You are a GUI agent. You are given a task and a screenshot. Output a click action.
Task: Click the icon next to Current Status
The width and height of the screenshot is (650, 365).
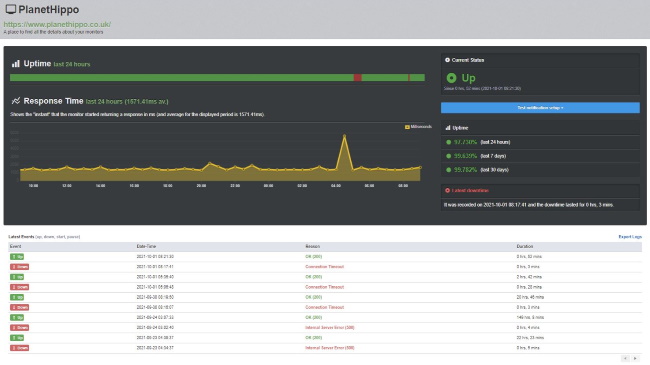[447, 60]
